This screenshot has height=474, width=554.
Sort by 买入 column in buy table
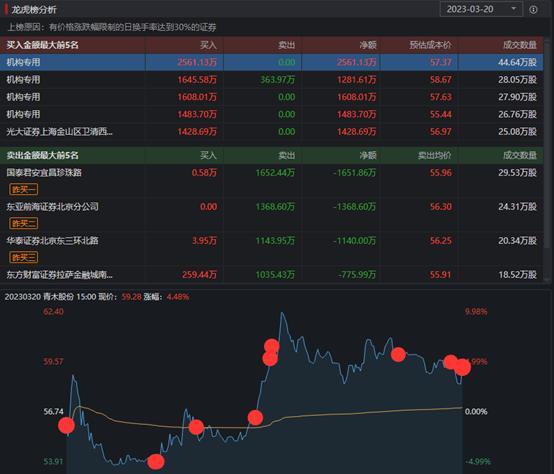click(x=208, y=45)
